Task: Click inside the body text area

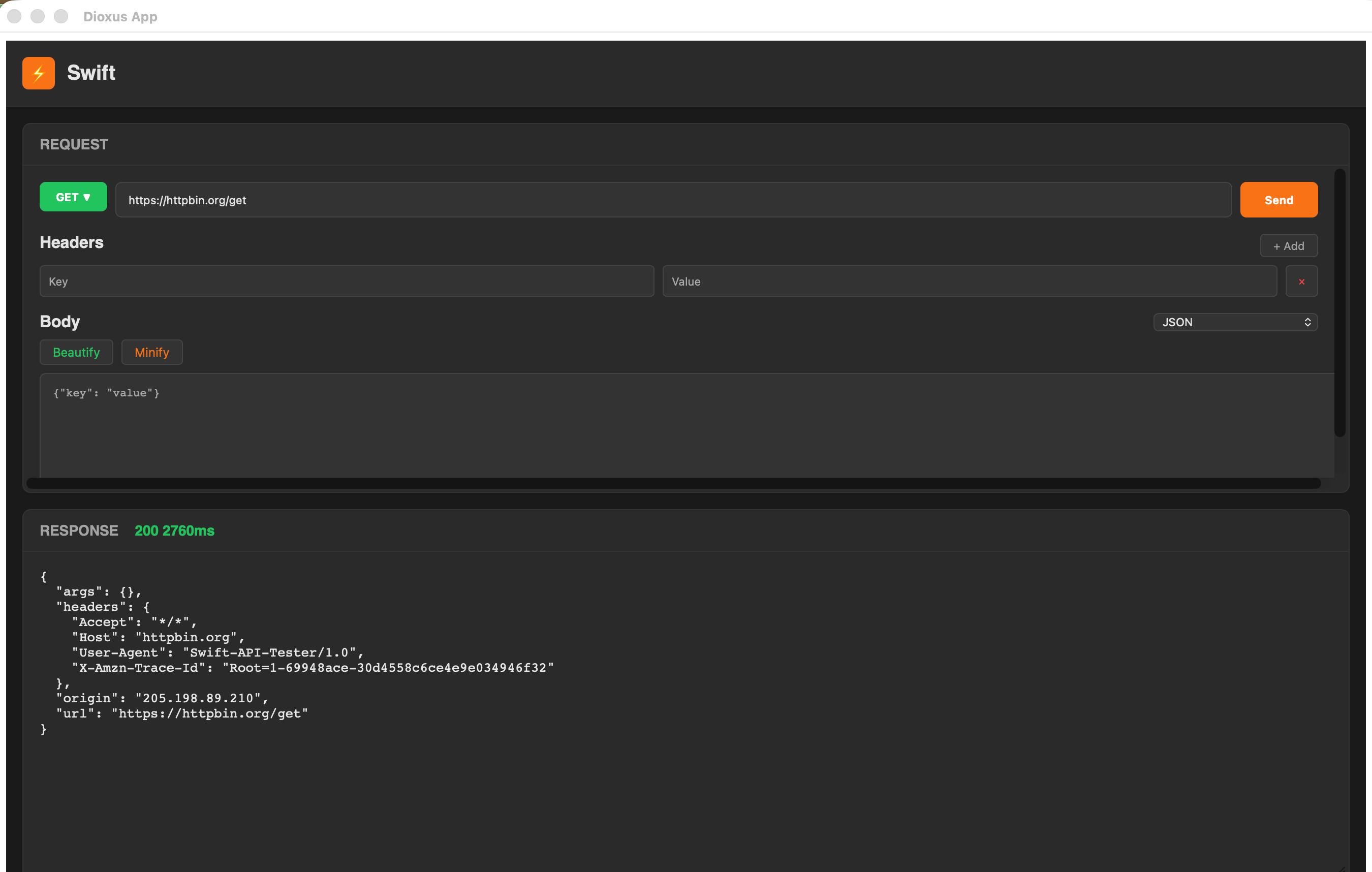Action: pos(684,427)
